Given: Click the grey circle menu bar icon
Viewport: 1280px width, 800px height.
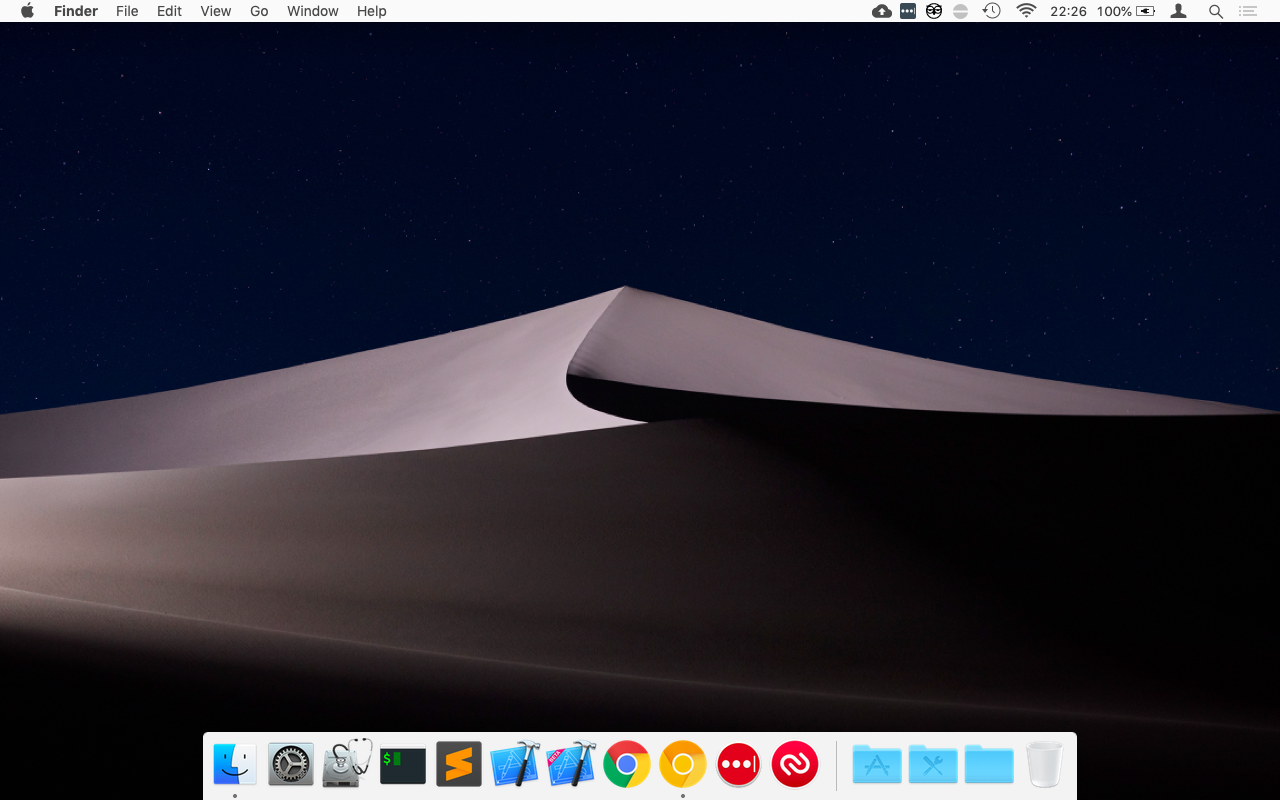Looking at the screenshot, I should 960,11.
